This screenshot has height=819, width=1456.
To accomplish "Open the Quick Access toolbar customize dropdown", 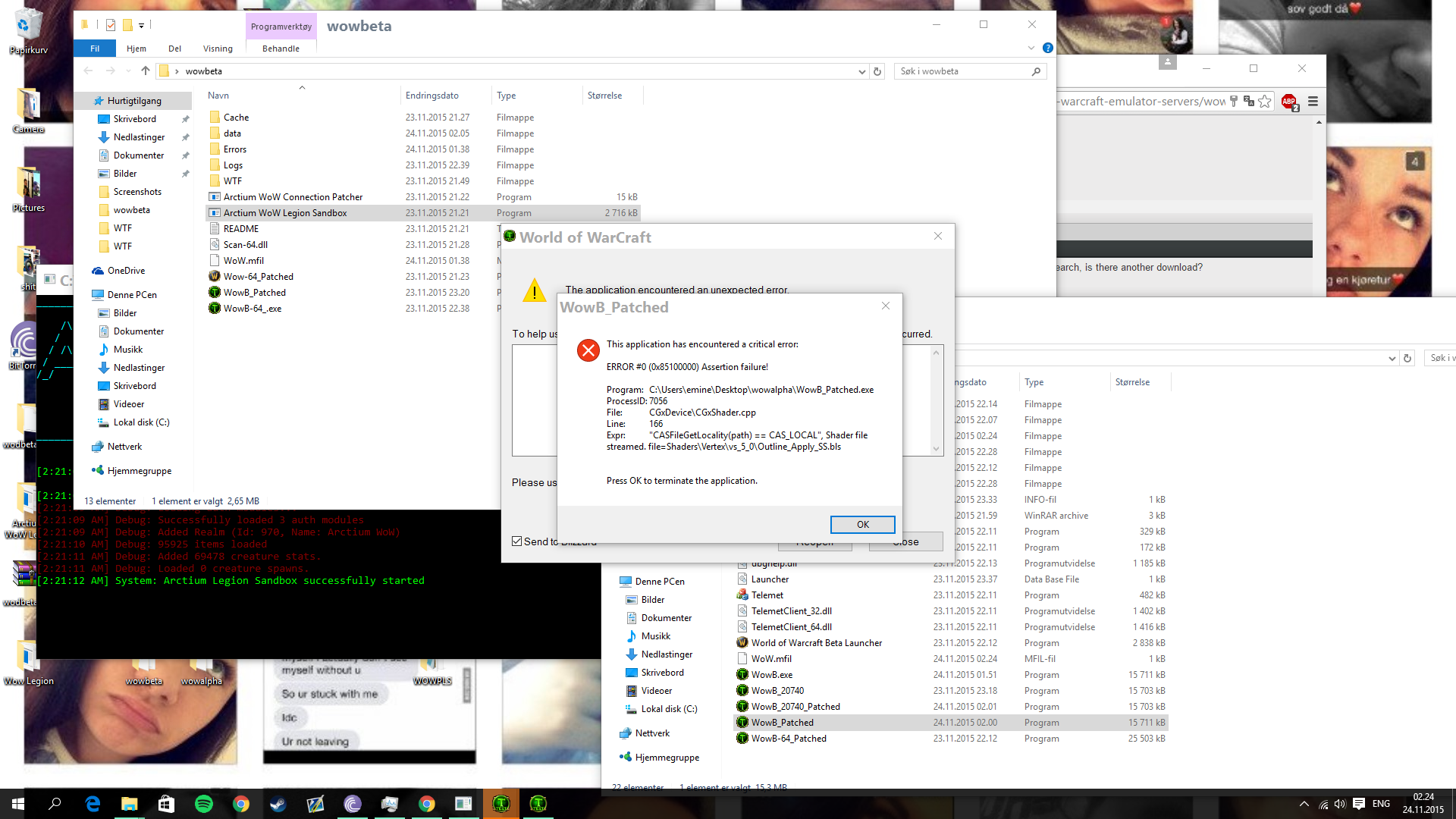I will pyautogui.click(x=142, y=25).
